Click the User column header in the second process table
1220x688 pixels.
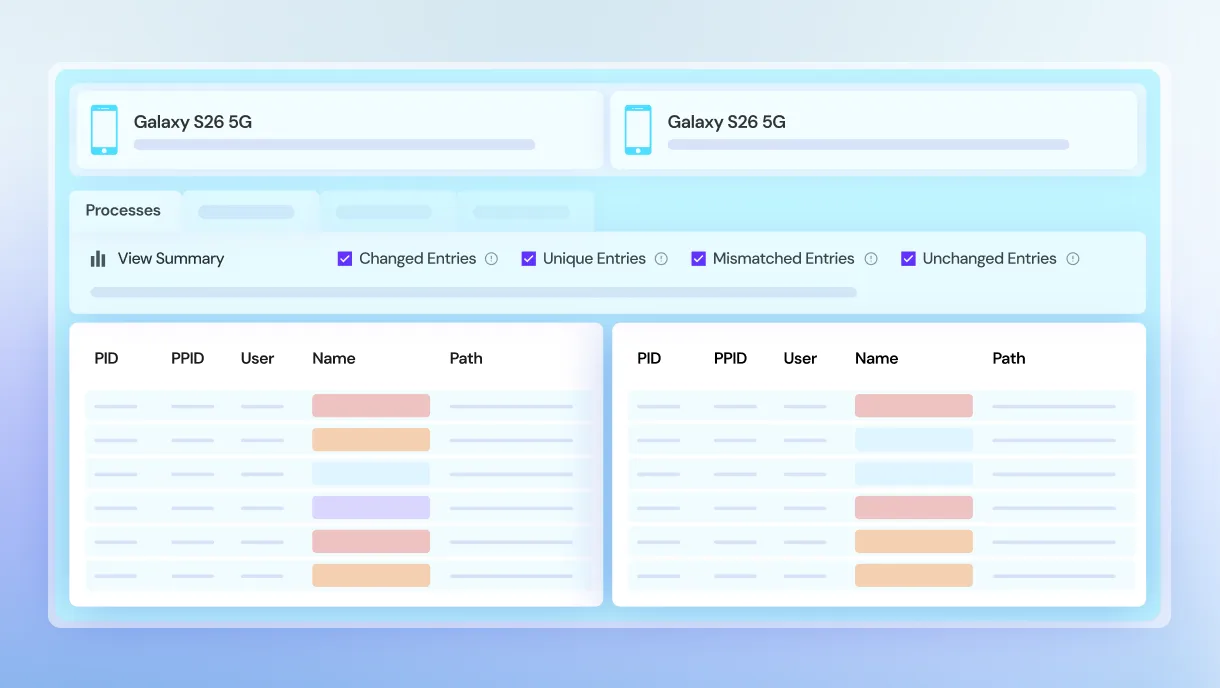pos(801,358)
